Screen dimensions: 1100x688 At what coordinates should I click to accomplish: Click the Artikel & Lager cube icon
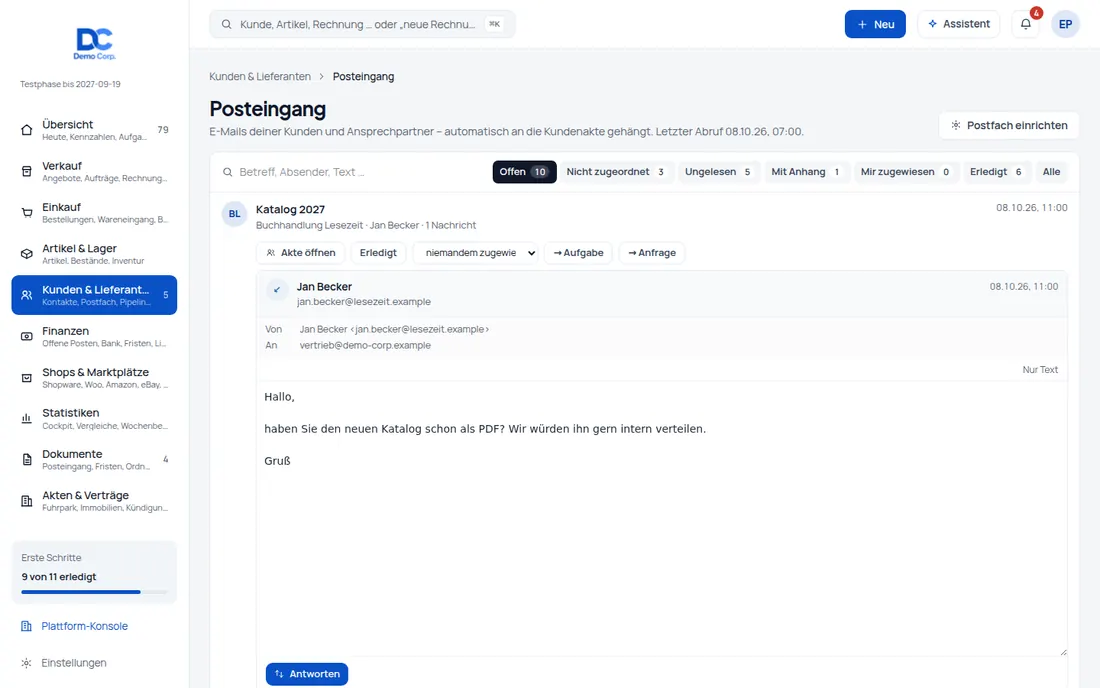pyautogui.click(x=27, y=254)
